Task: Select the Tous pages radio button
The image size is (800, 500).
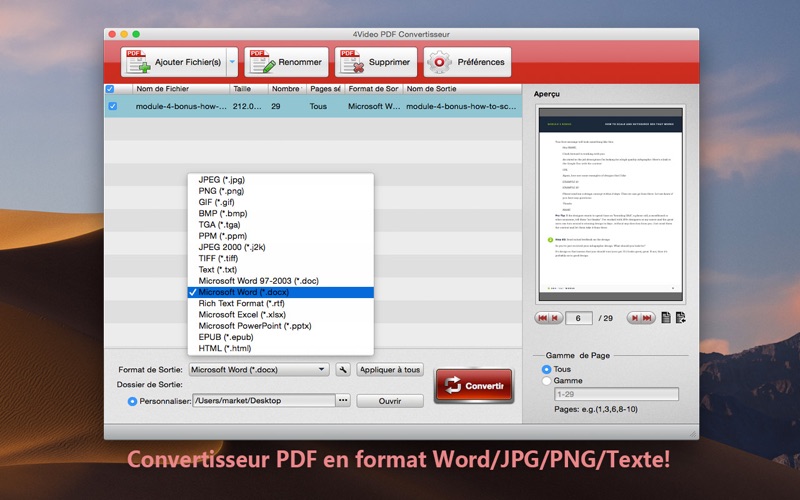Action: coord(546,369)
